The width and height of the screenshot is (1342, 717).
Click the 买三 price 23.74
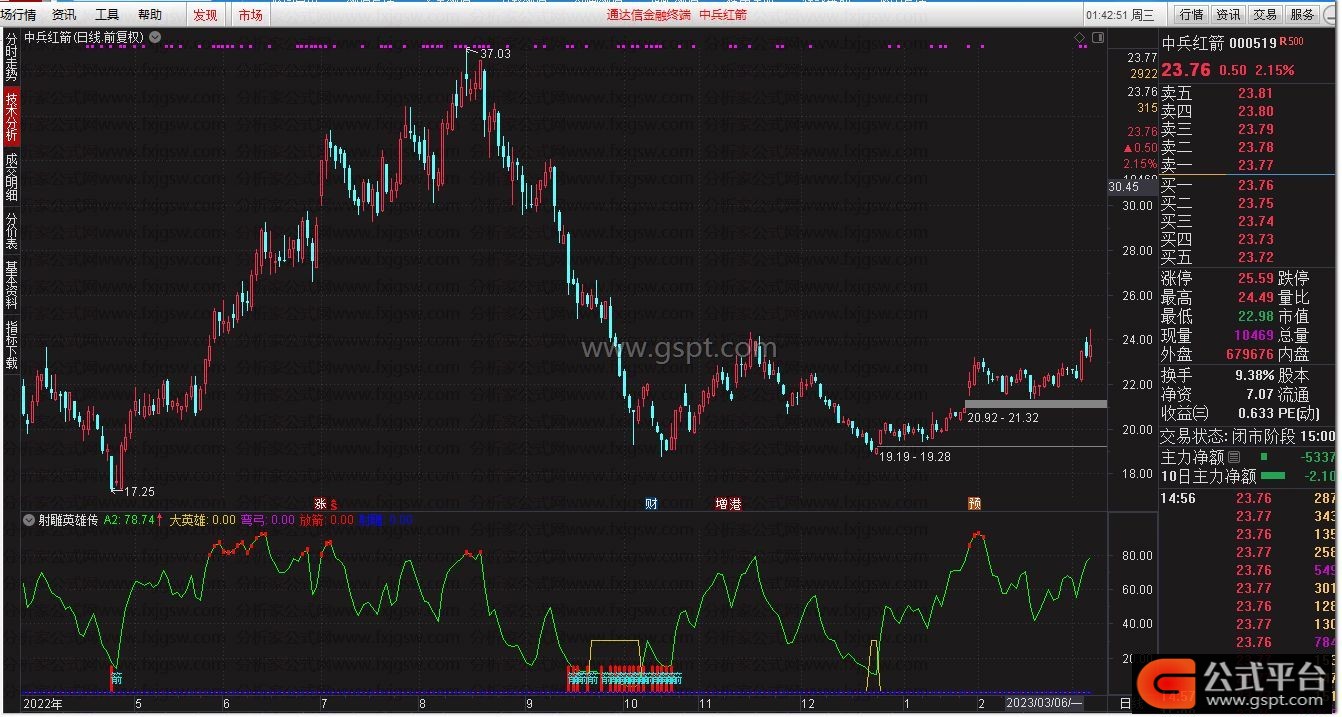tap(1256, 221)
